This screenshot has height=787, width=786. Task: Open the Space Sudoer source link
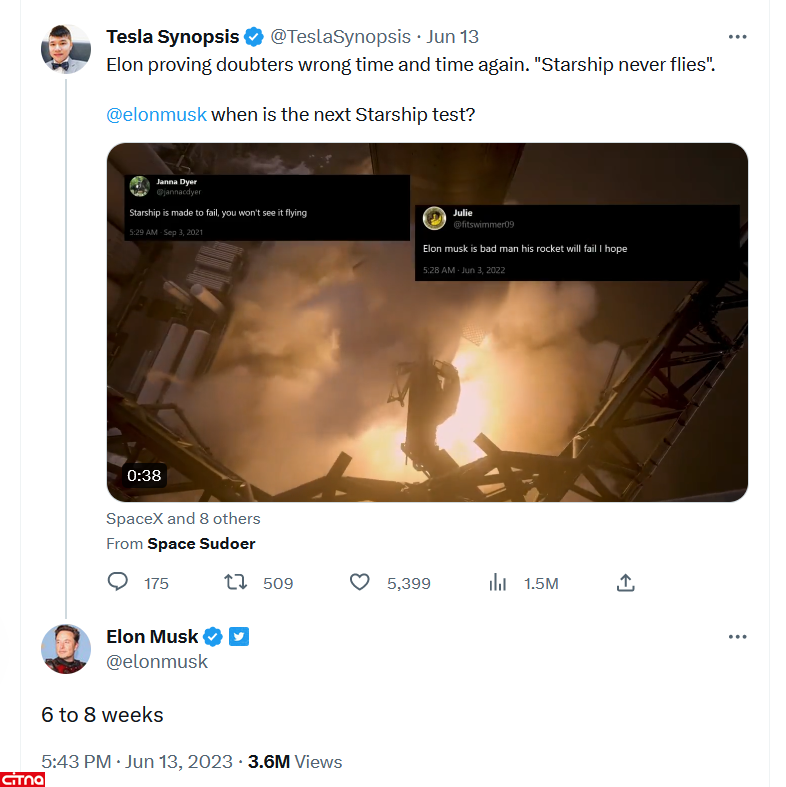point(201,544)
